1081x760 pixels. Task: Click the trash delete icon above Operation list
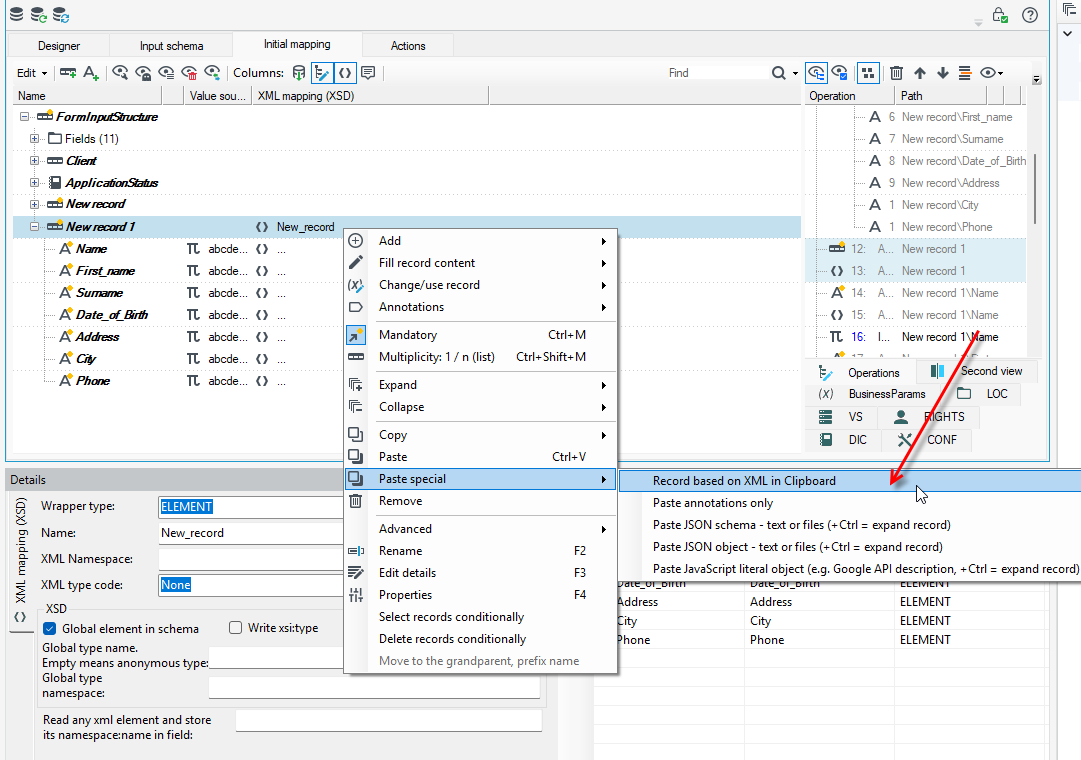[x=896, y=72]
